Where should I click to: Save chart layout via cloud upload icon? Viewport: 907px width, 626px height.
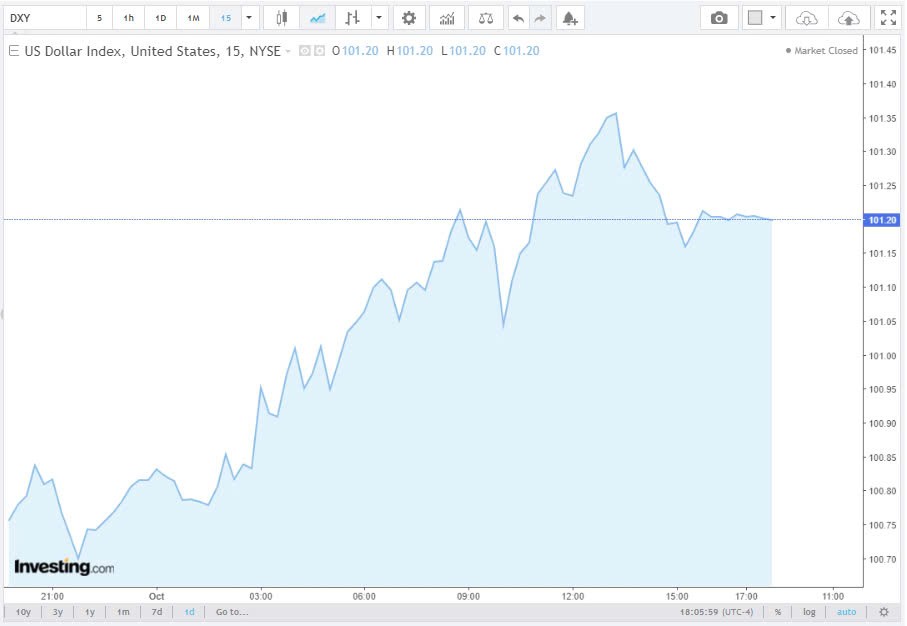point(850,17)
